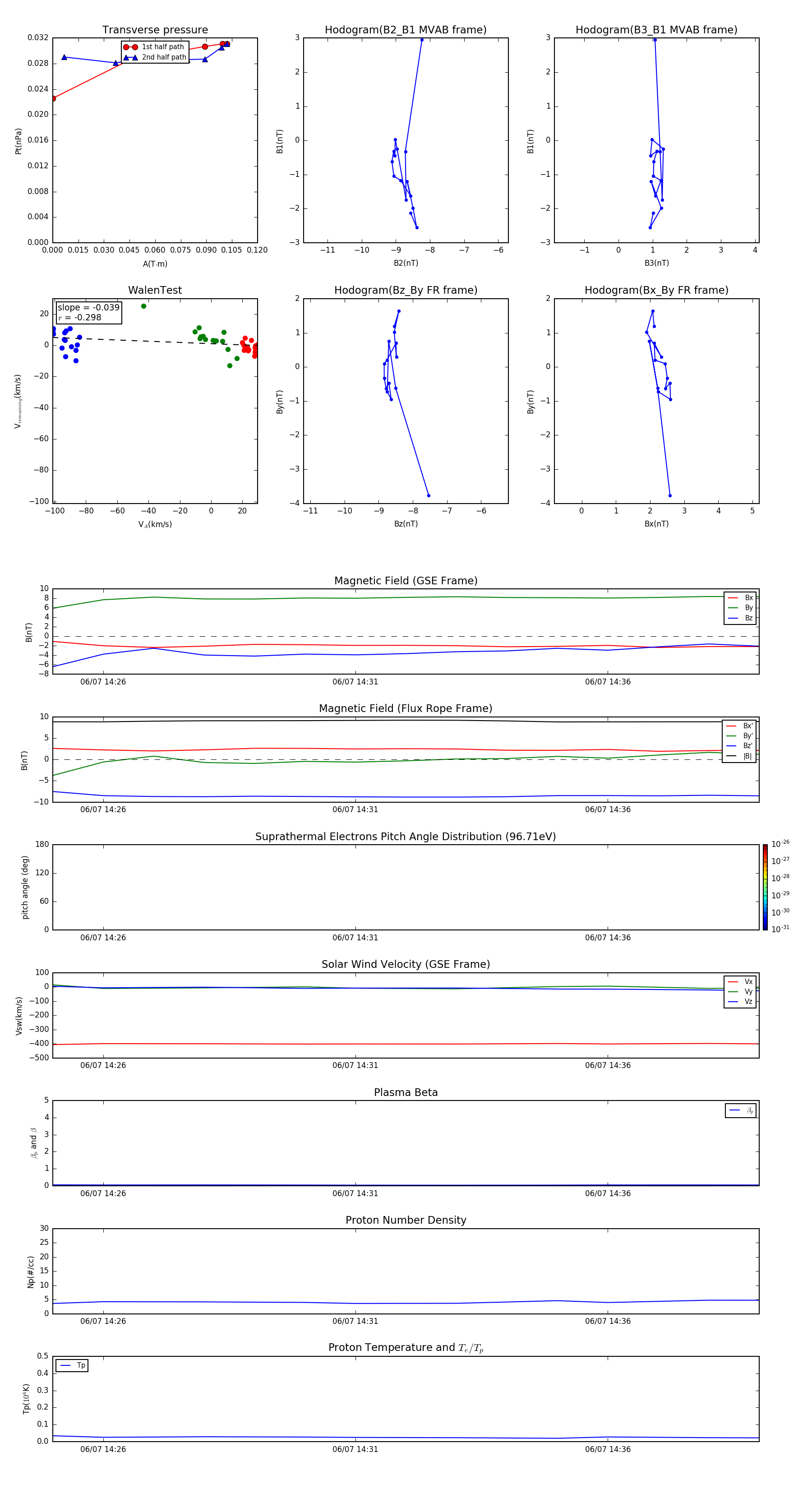Click the 'pitch angle (deg)' axis label

25,887
